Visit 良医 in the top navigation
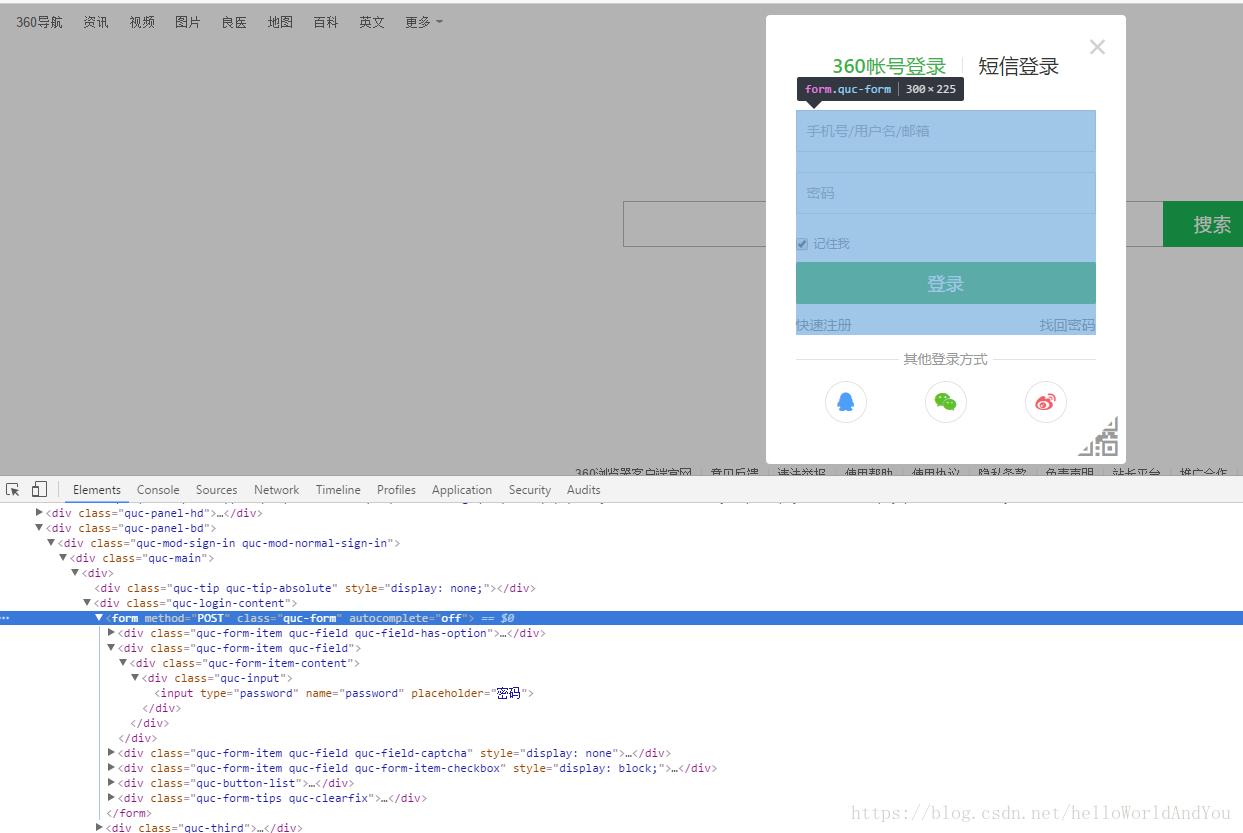Screen dimensions: 1243x833 [x=234, y=22]
